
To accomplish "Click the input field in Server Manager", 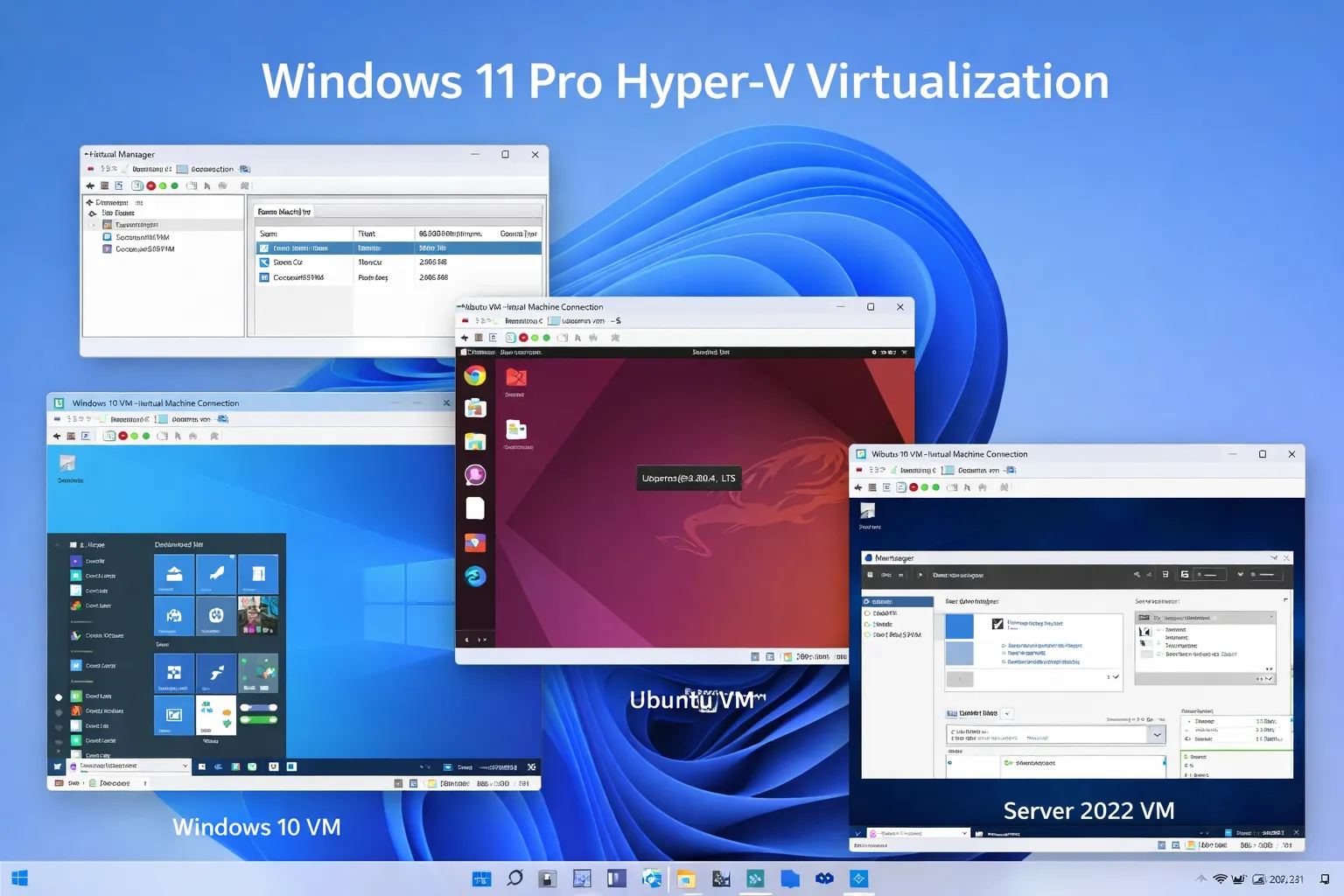I will [1048, 735].
